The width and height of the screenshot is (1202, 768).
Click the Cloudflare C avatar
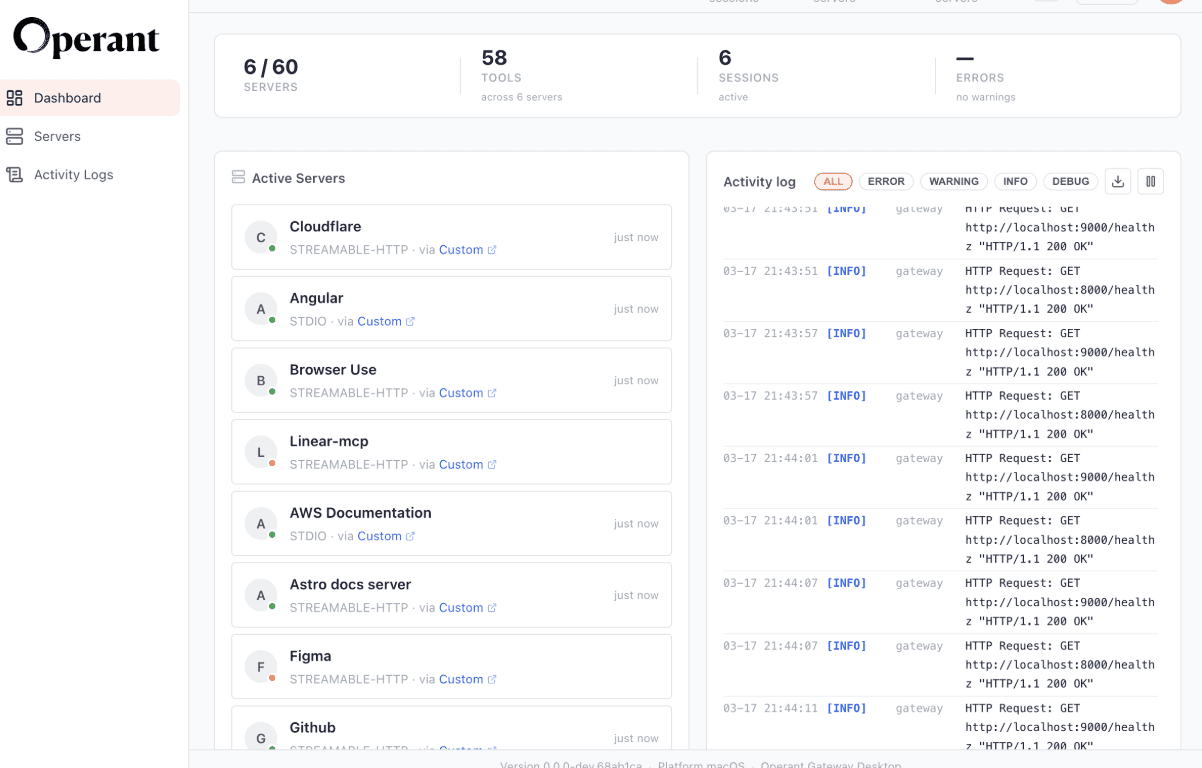tap(261, 237)
